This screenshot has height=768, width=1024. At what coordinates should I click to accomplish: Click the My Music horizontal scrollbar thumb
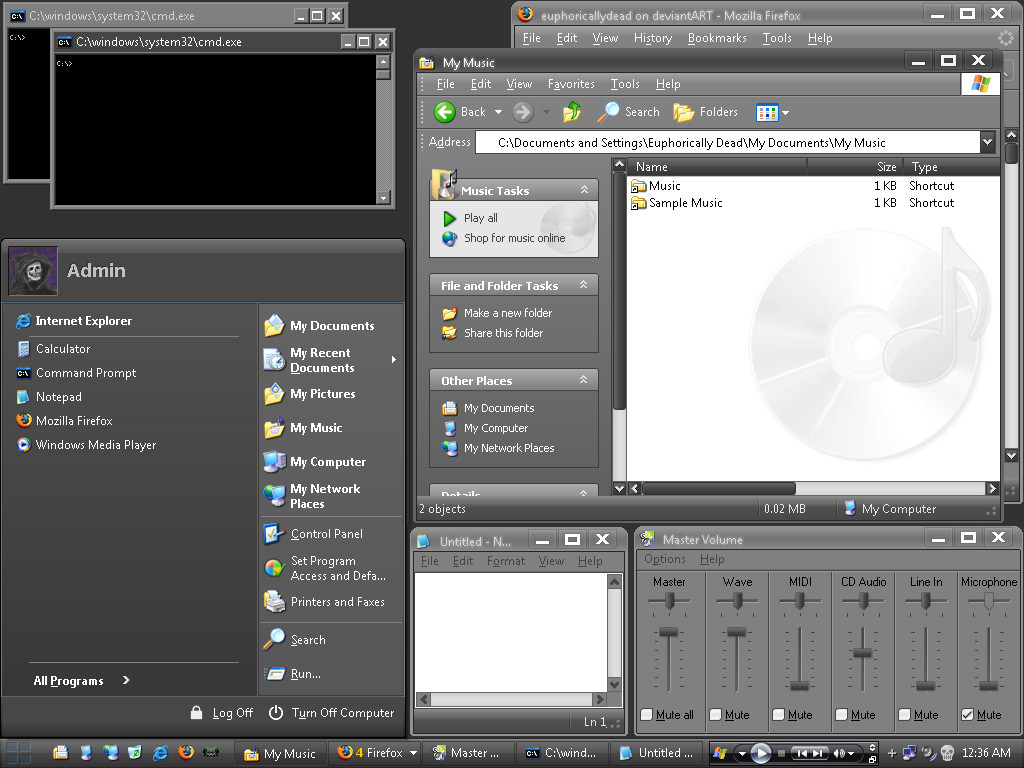[x=718, y=488]
